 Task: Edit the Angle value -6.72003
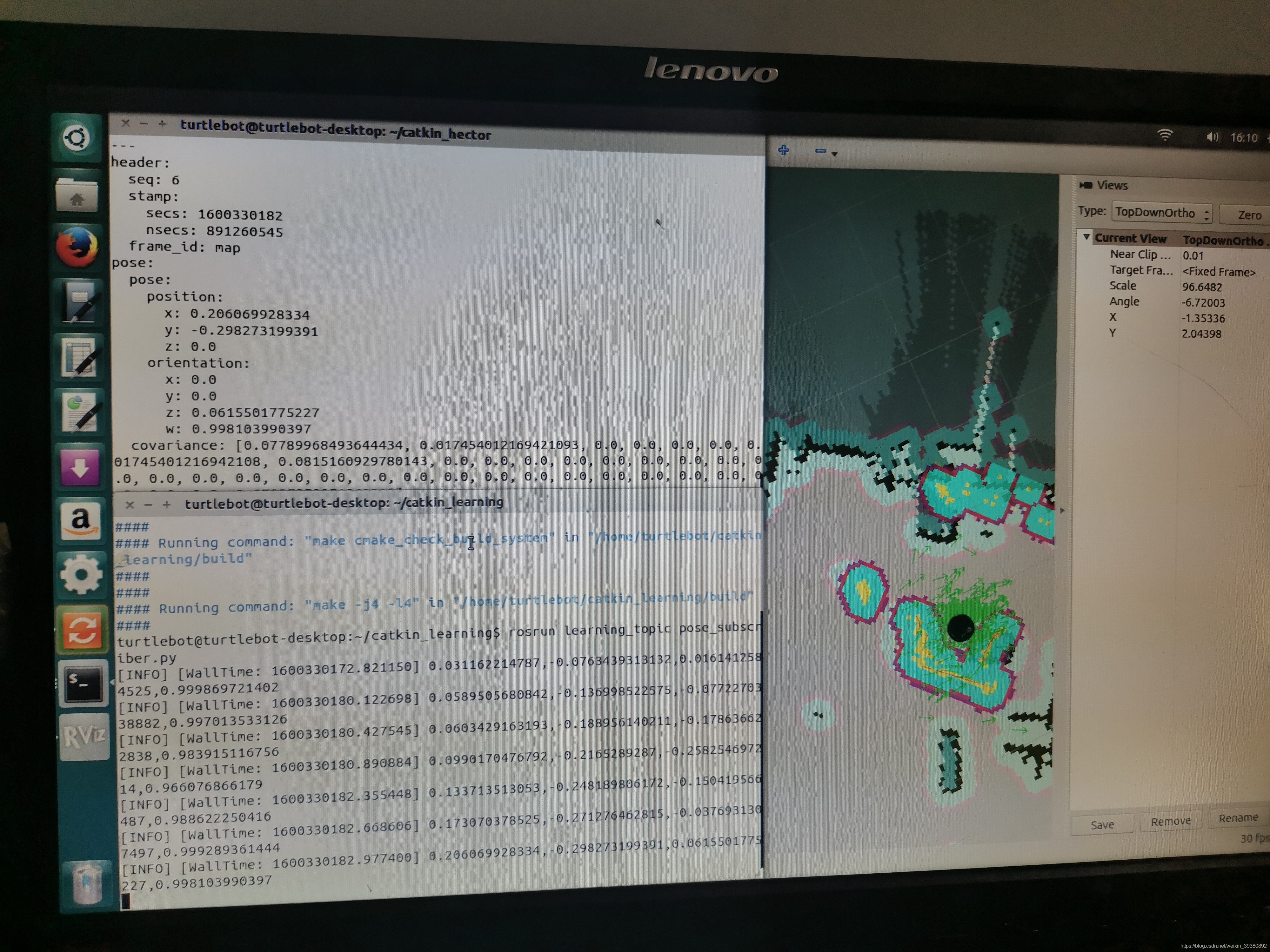(1203, 302)
